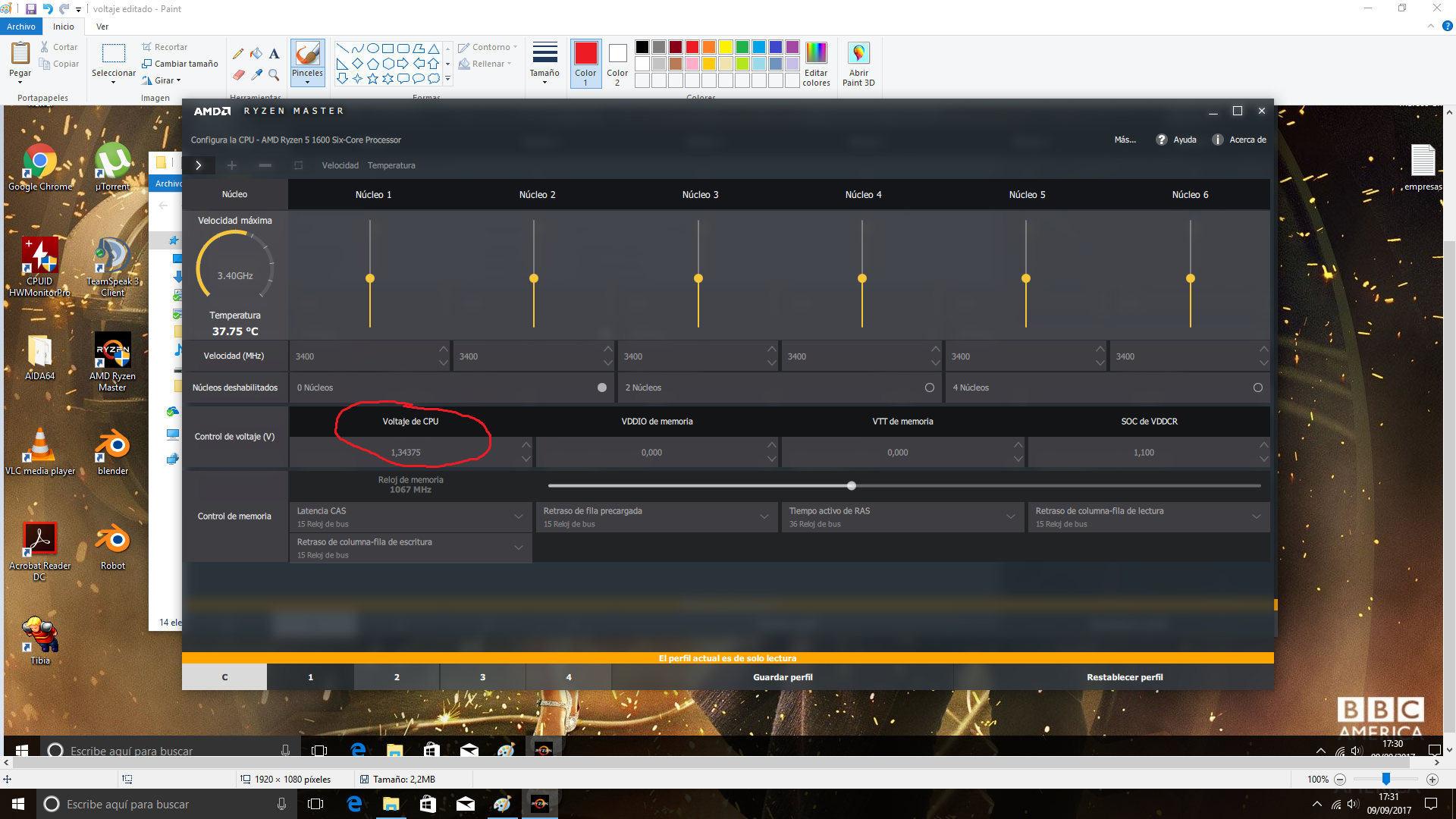The height and width of the screenshot is (819, 1456).
Task: Open Editar colores dialog
Action: pos(816,64)
